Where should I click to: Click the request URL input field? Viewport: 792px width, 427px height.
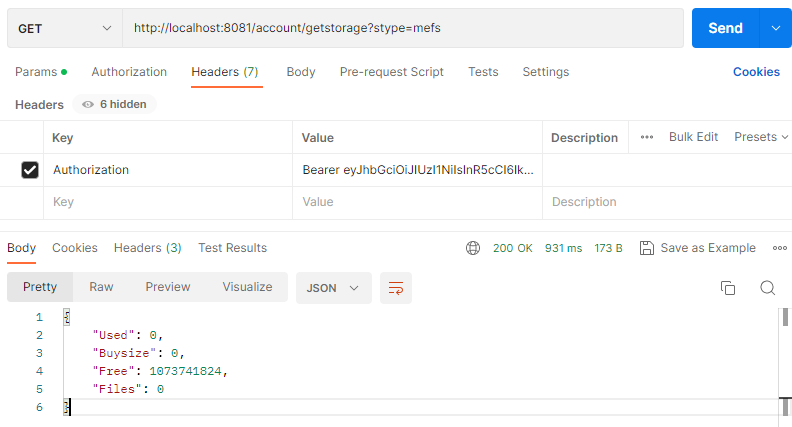[x=400, y=29]
